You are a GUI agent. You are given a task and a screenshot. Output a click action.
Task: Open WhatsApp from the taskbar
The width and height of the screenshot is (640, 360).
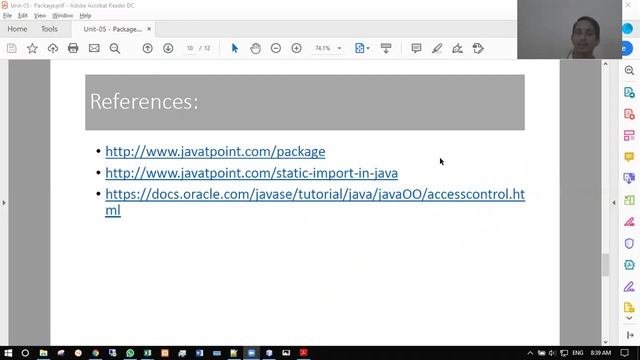(x=130, y=353)
